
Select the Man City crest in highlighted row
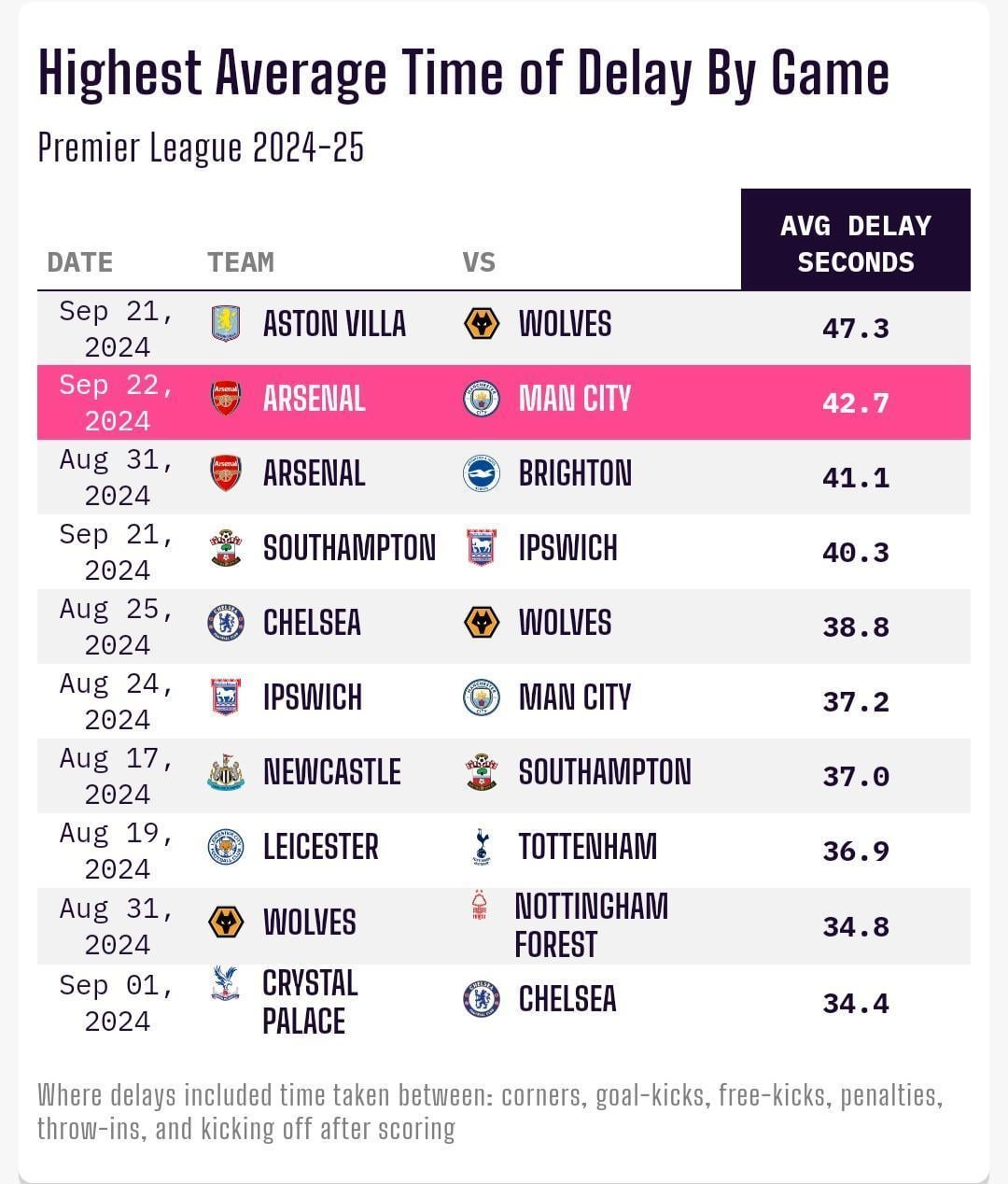tap(482, 399)
